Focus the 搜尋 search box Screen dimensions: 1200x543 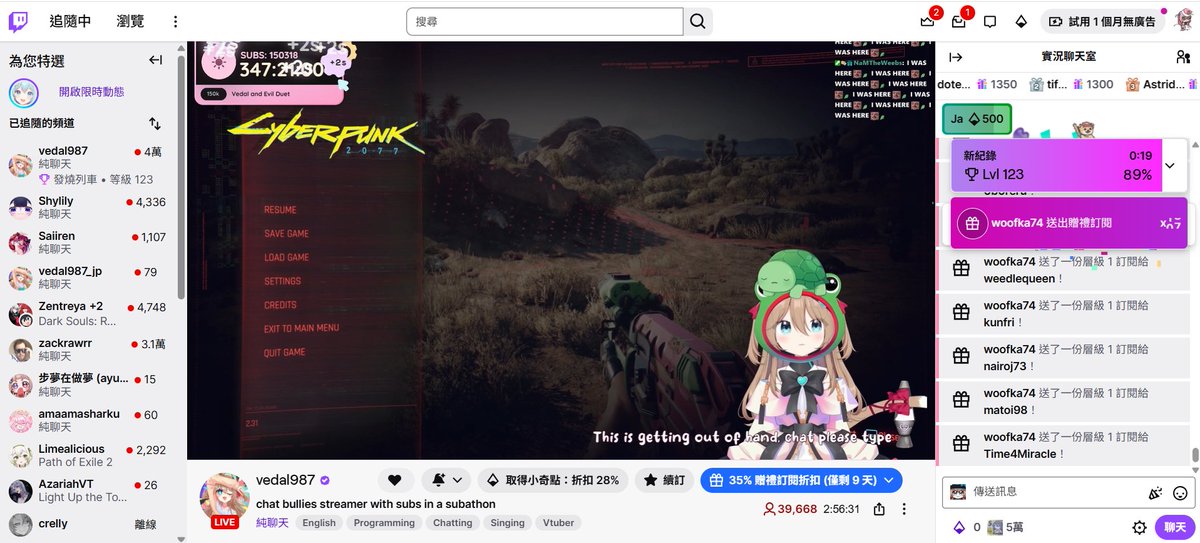tap(544, 21)
